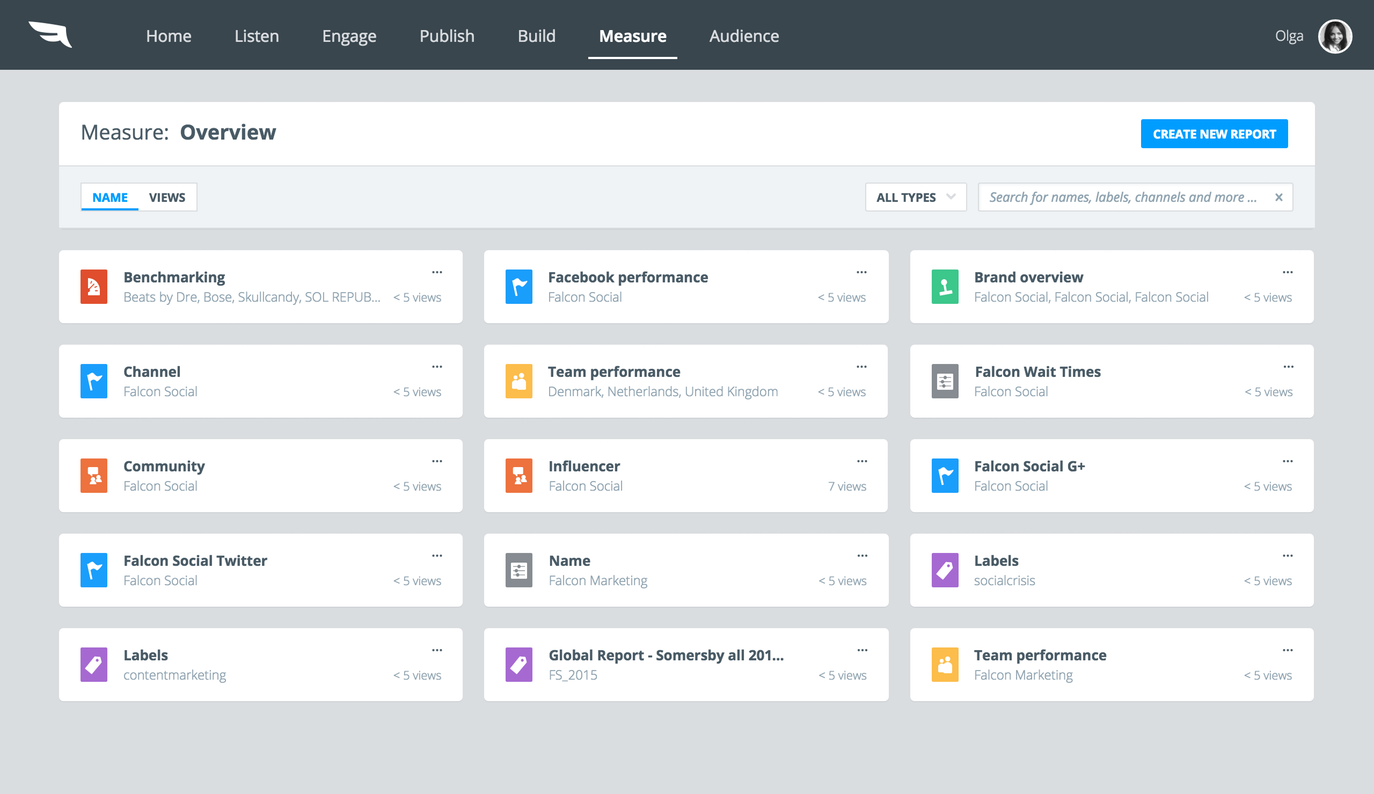
Task: Click the grey Name report icon
Action: [519, 570]
